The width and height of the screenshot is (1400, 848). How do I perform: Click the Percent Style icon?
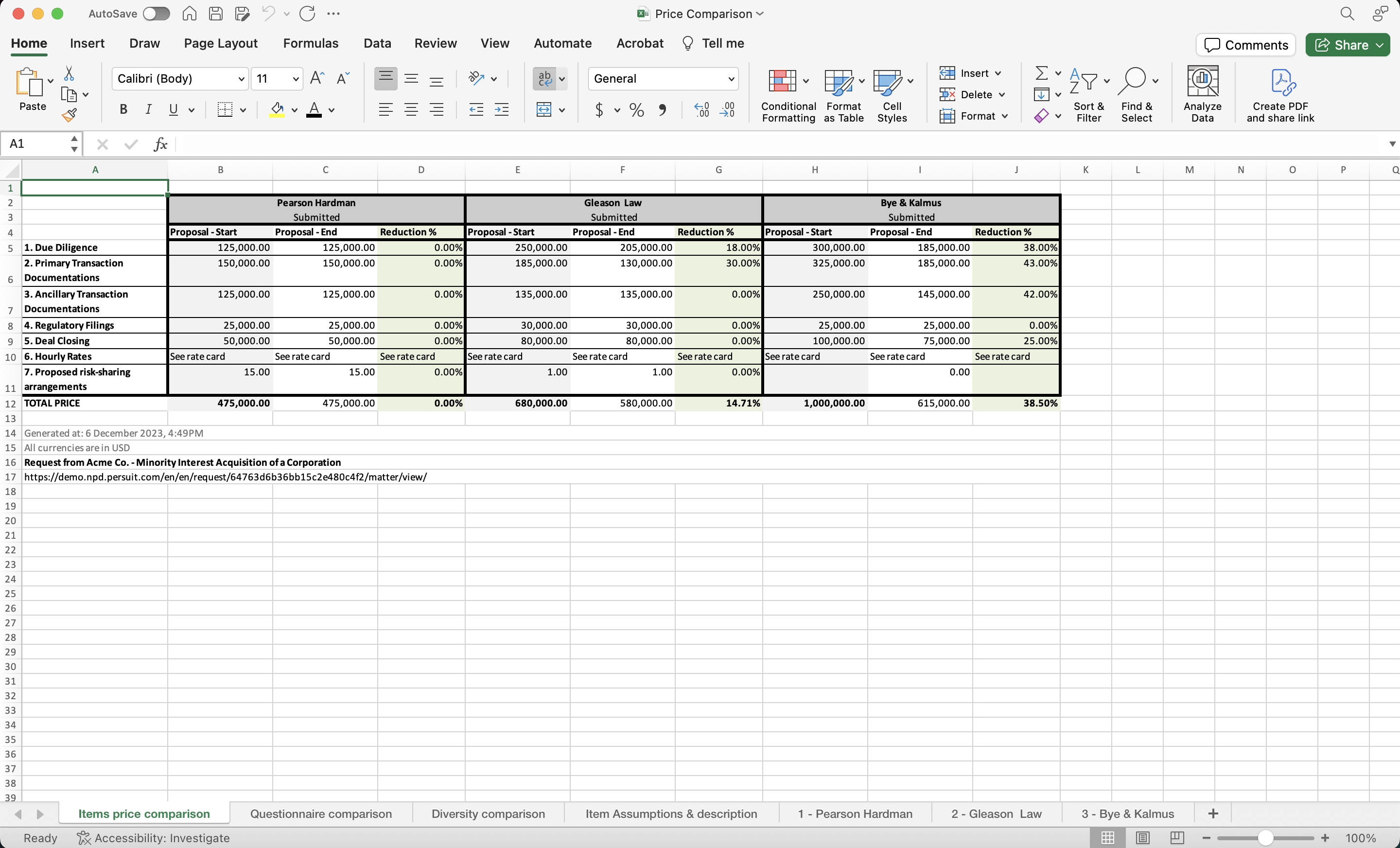pos(637,110)
